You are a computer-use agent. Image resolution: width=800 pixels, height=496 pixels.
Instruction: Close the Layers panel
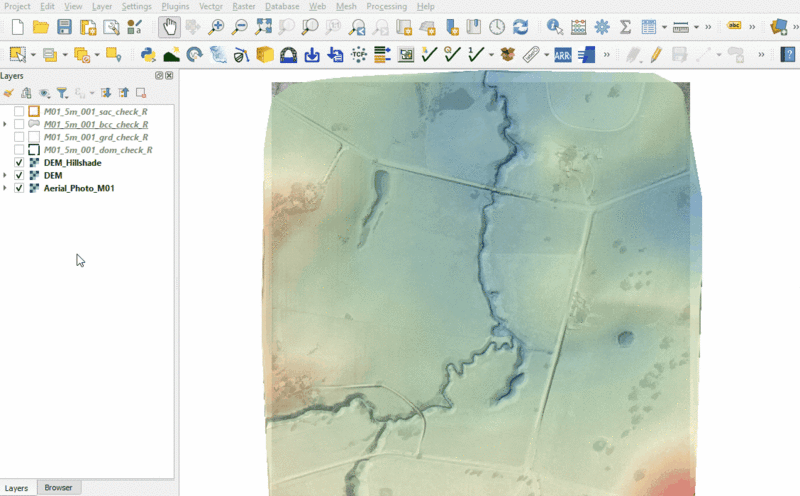[169, 76]
